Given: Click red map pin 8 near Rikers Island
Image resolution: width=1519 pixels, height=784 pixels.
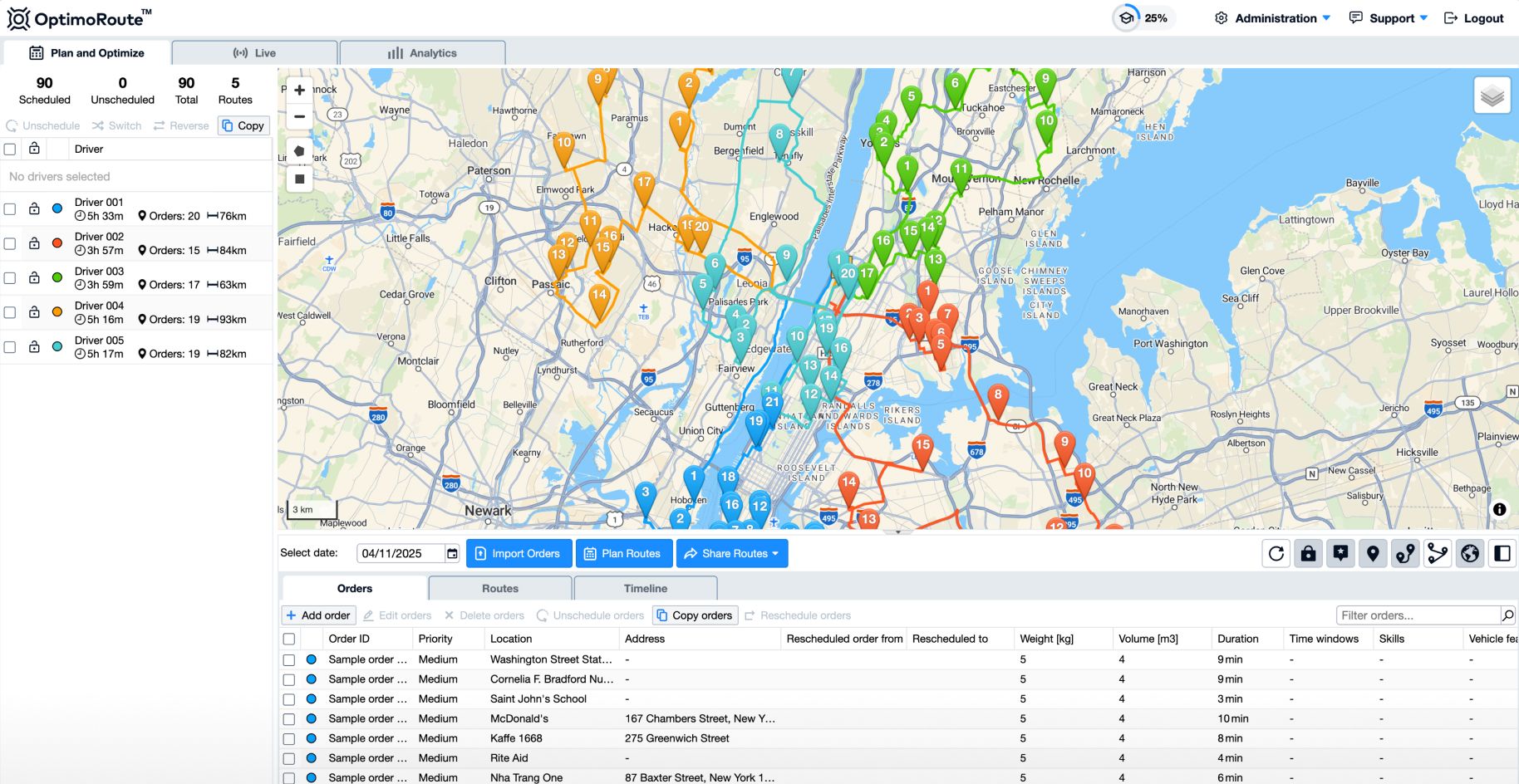Looking at the screenshot, I should click(998, 400).
